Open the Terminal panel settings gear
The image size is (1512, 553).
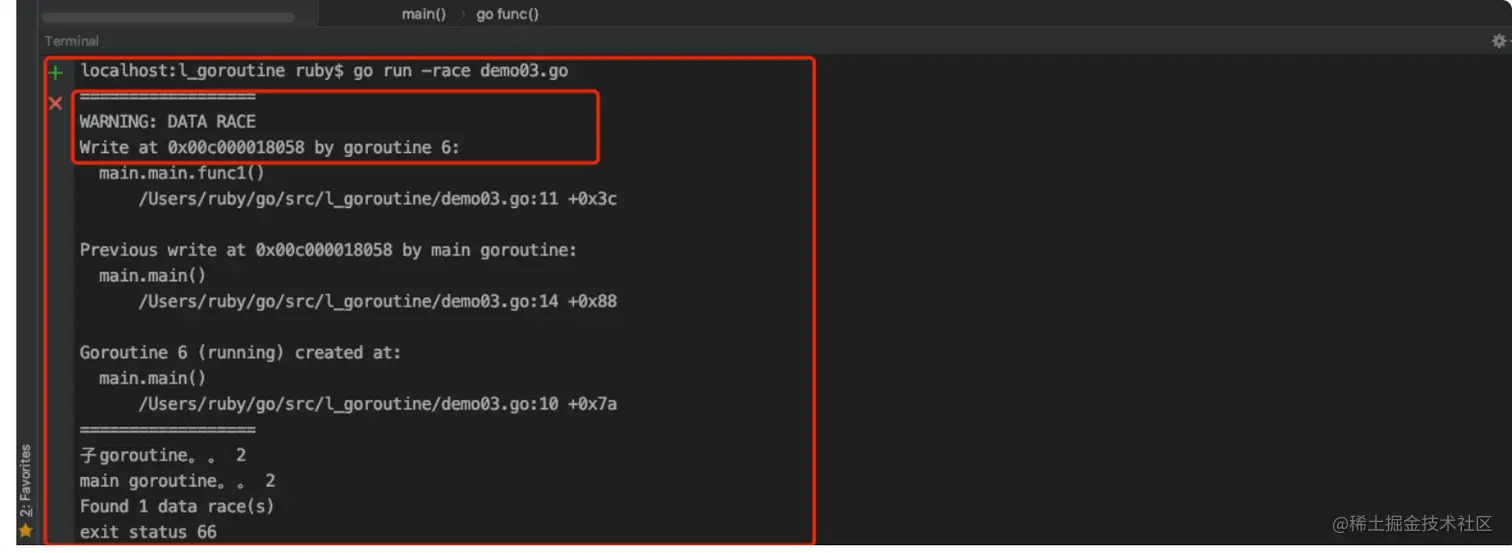[x=1498, y=41]
